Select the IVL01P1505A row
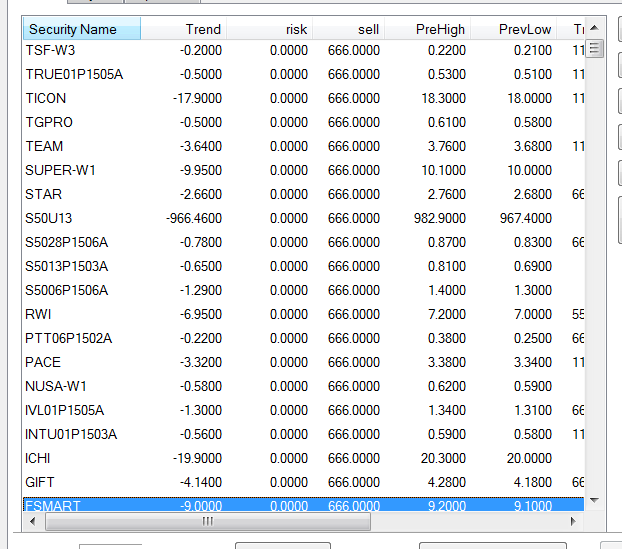Viewport: 622px width, 549px height. [304, 410]
